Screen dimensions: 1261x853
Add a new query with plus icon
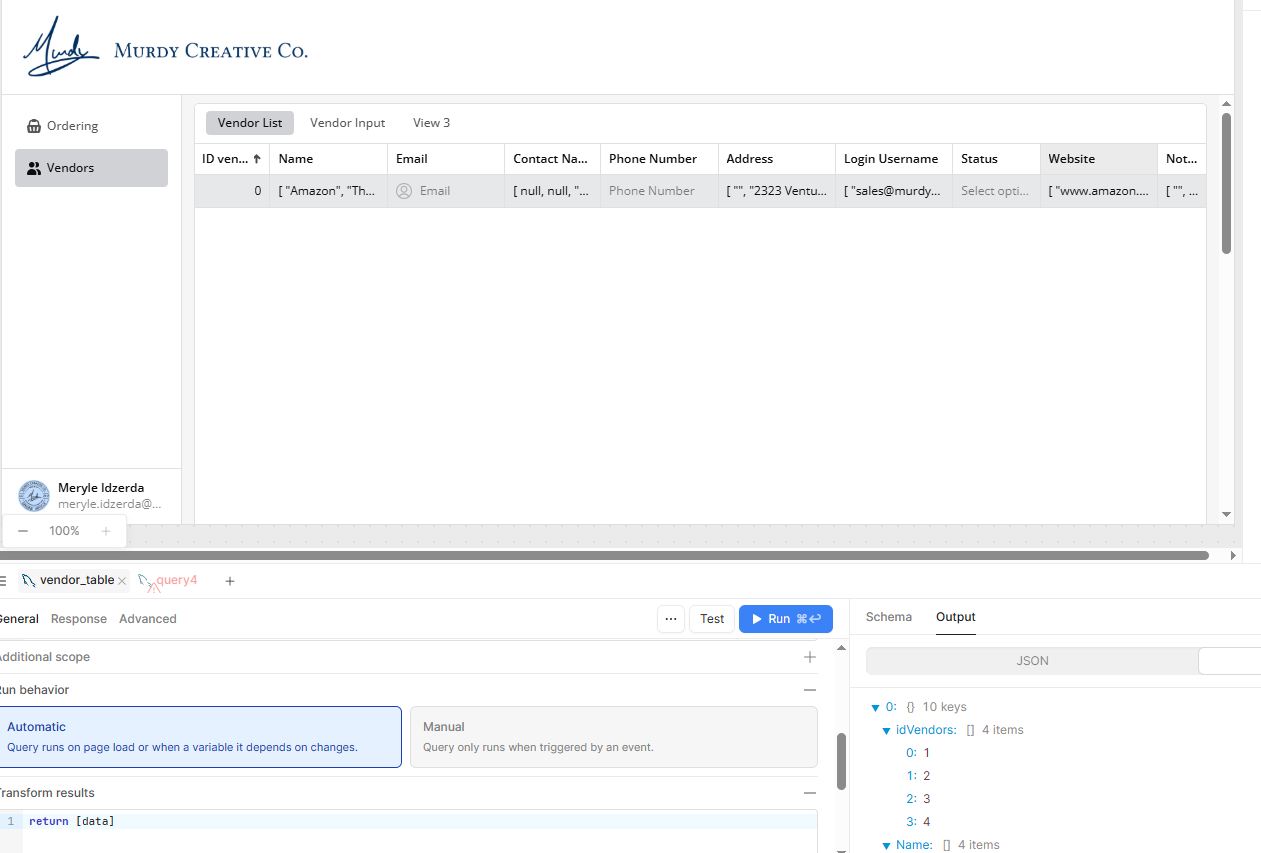click(x=230, y=581)
